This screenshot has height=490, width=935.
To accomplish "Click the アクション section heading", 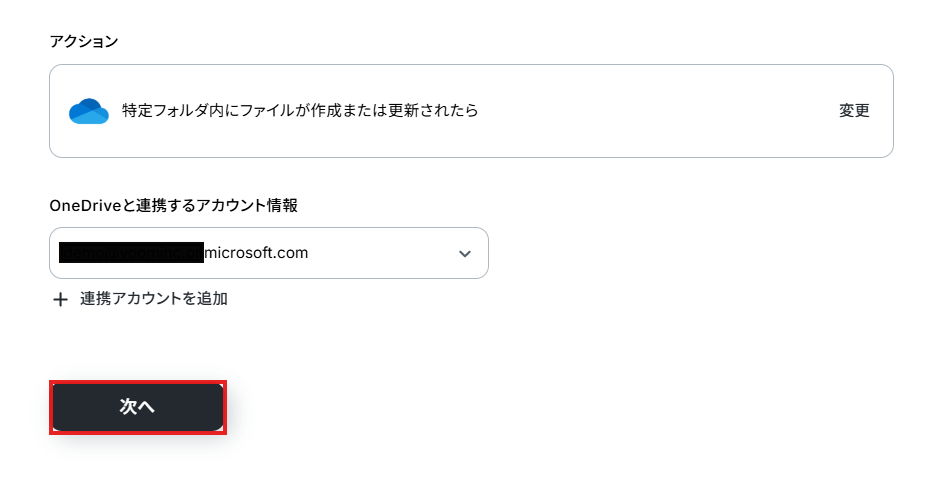I will pyautogui.click(x=84, y=41).
